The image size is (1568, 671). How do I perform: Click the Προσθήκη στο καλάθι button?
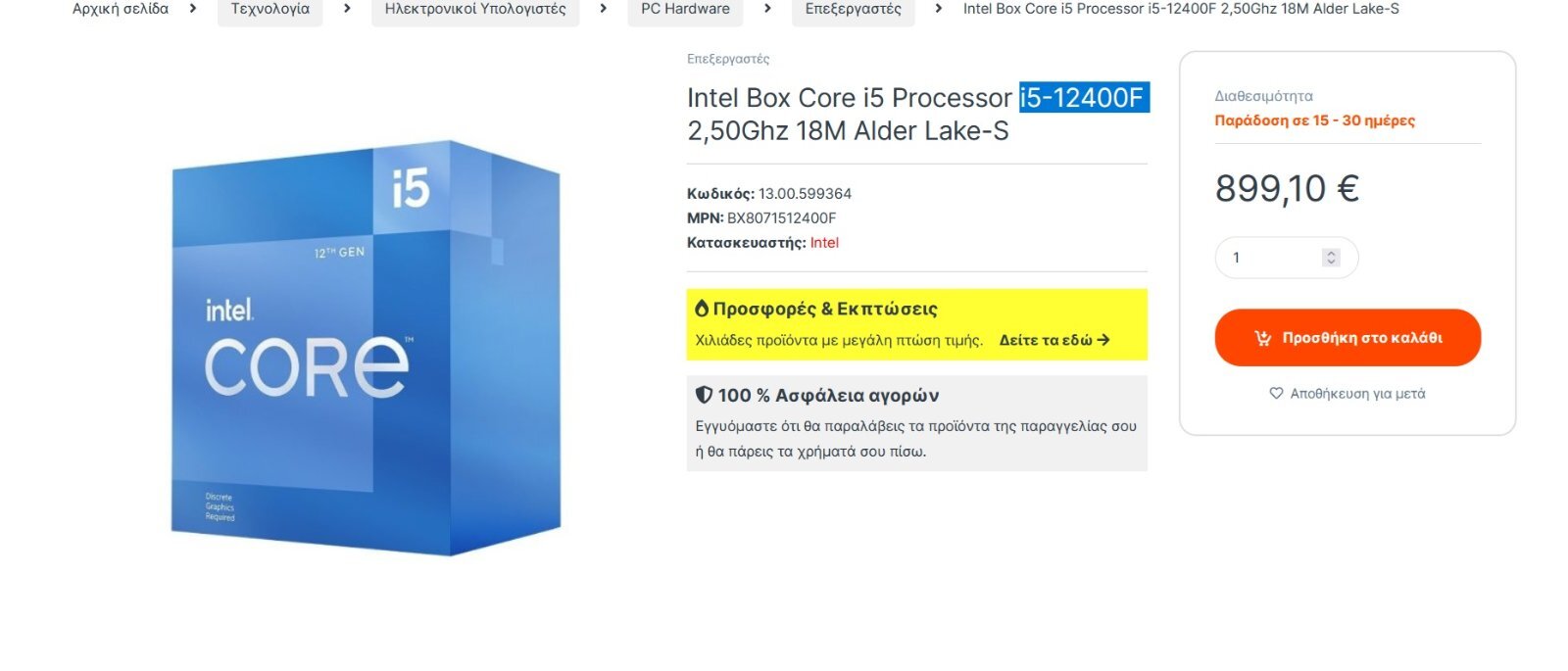[1347, 338]
